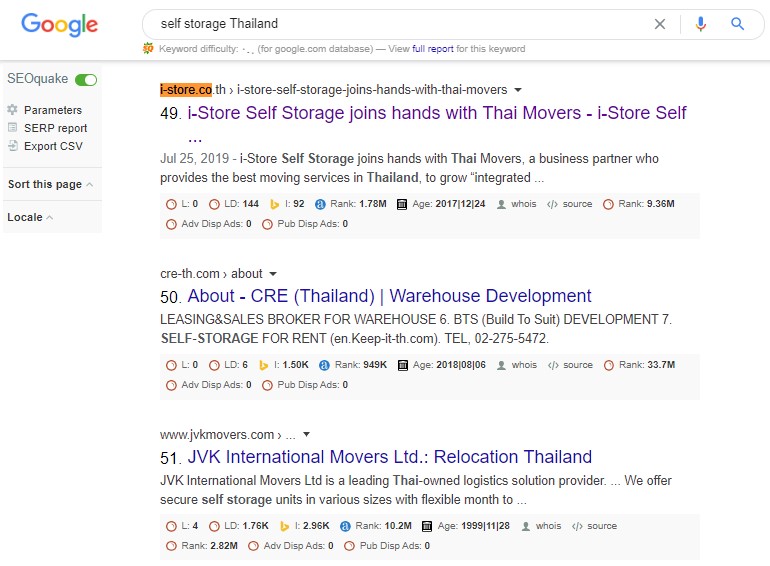The width and height of the screenshot is (770, 566).
Task: Click Alexa Rank icon in JVK row
Action: [x=345, y=526]
